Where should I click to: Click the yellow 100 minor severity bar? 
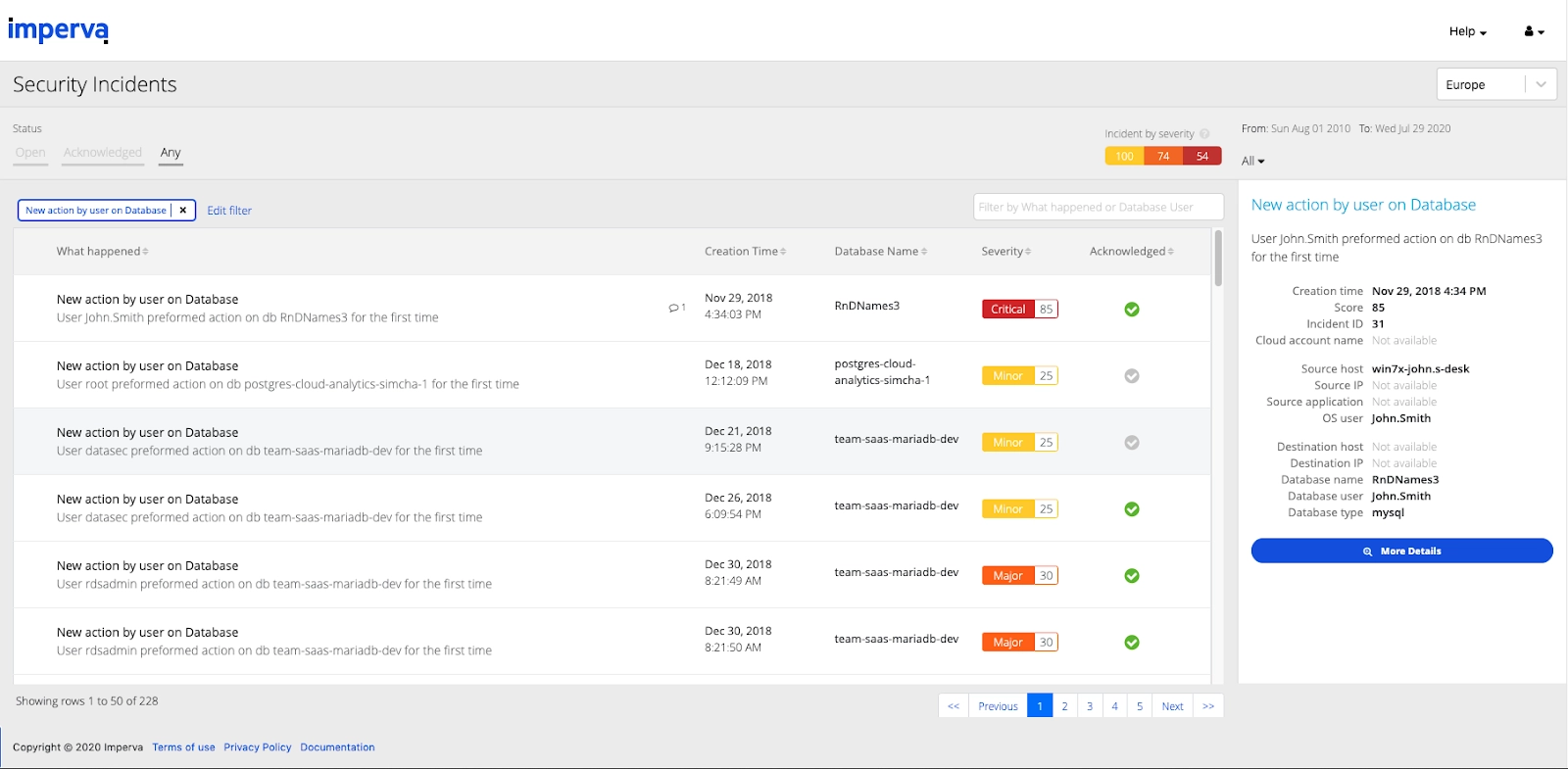1124,157
